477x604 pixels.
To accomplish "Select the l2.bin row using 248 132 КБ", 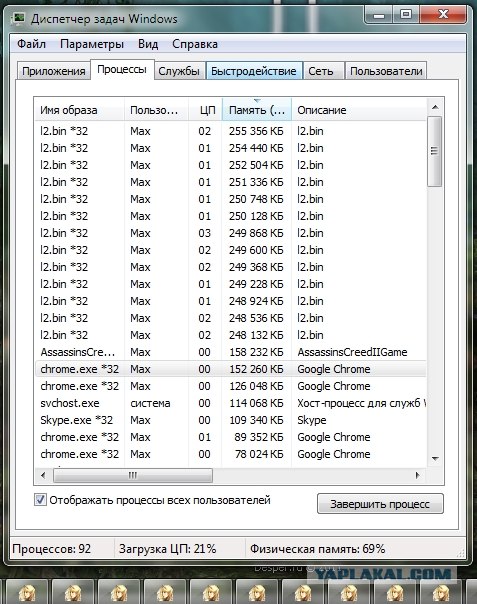I will tap(230, 335).
